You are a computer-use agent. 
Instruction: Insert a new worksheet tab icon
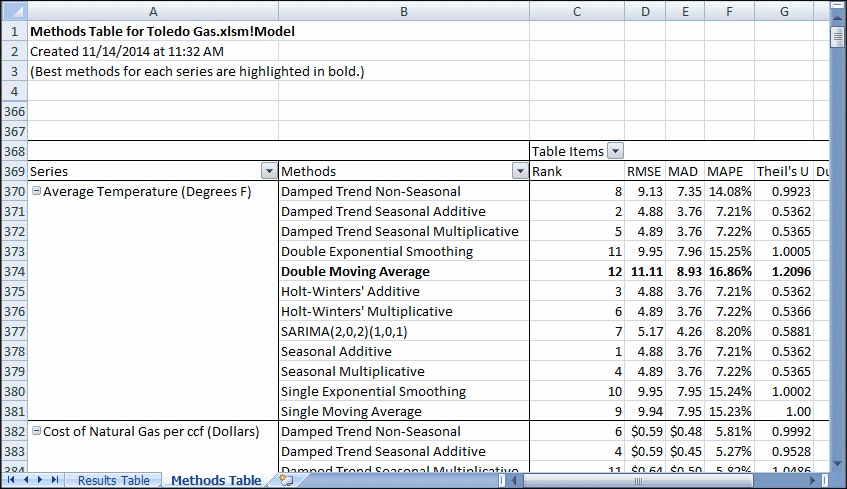coord(286,480)
